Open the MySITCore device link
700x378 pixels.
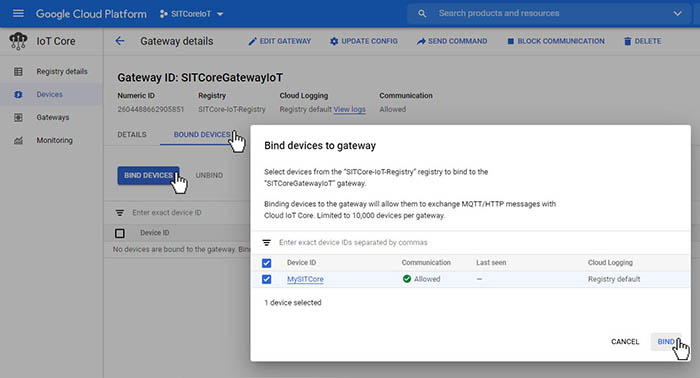[x=305, y=279]
